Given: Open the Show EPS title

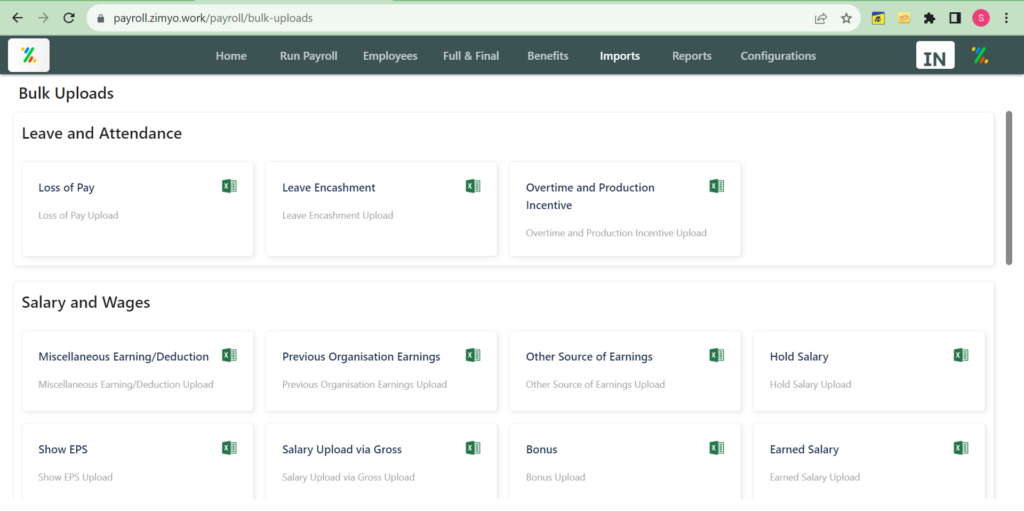Looking at the screenshot, I should point(63,449).
